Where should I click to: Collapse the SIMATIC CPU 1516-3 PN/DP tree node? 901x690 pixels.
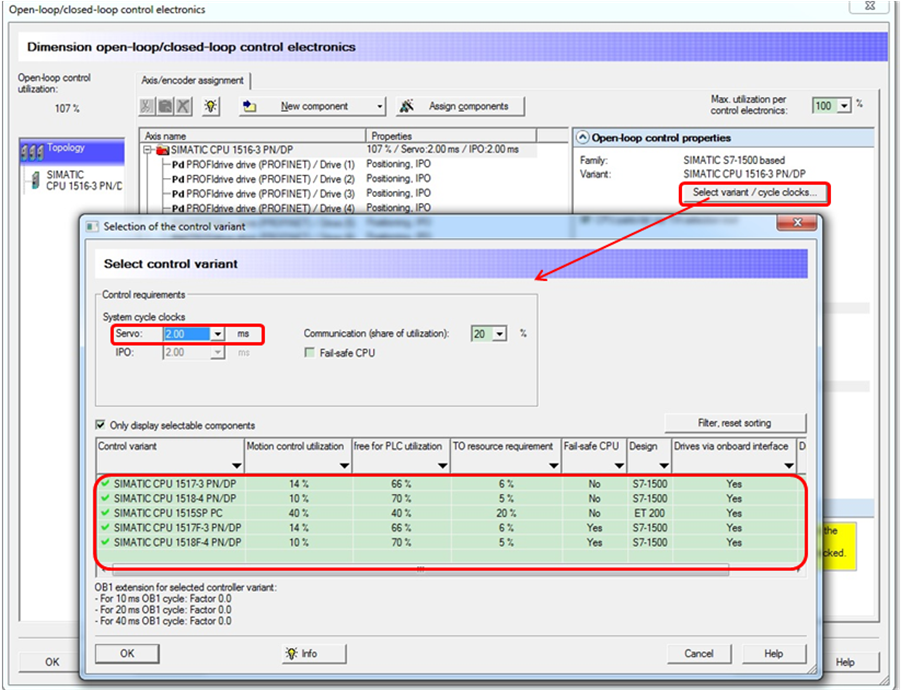pos(148,150)
